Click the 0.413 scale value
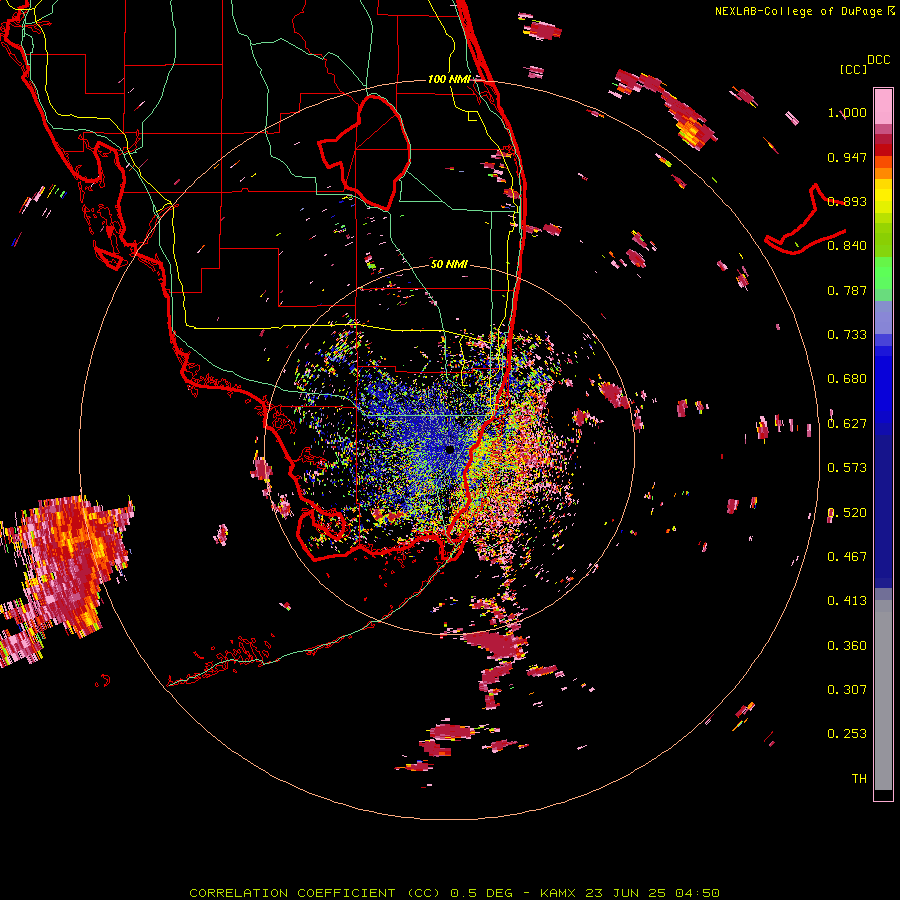This screenshot has width=900, height=900. click(847, 601)
